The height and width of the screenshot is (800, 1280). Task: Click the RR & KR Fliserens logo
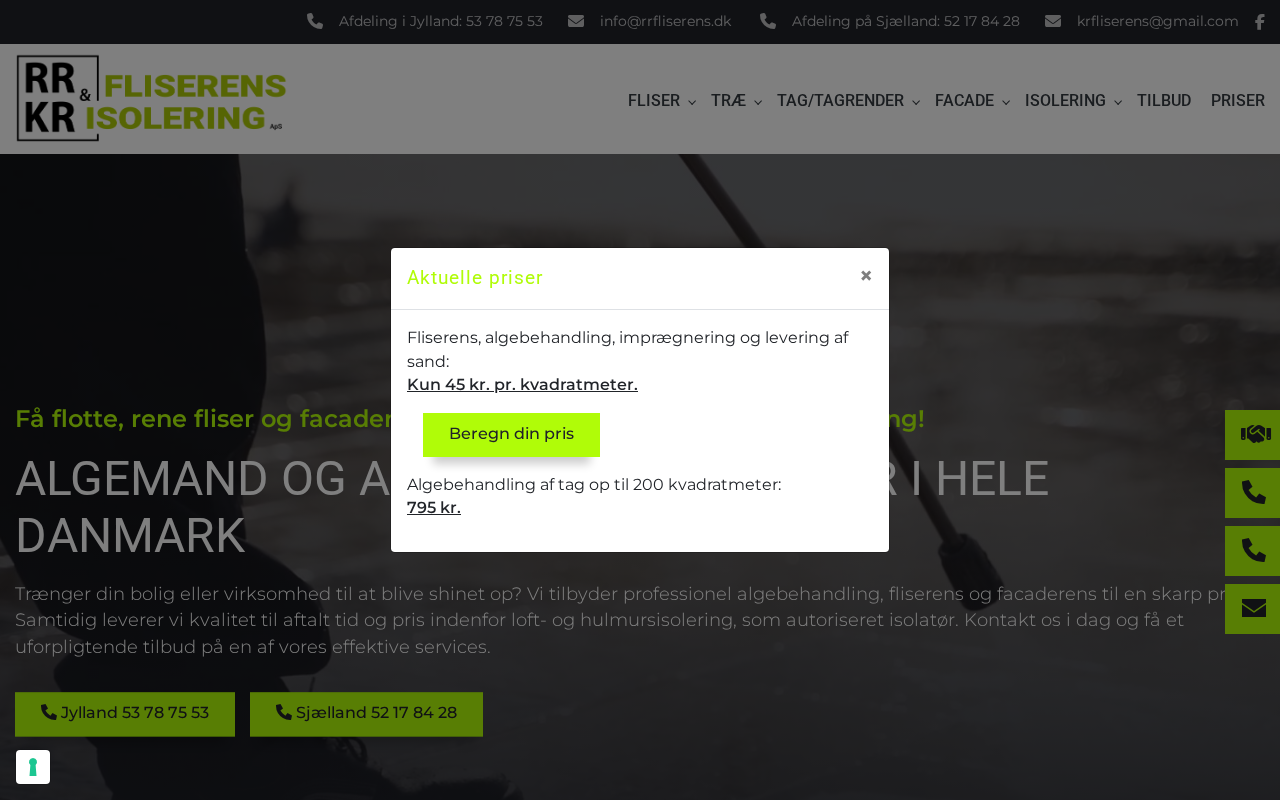pos(151,98)
